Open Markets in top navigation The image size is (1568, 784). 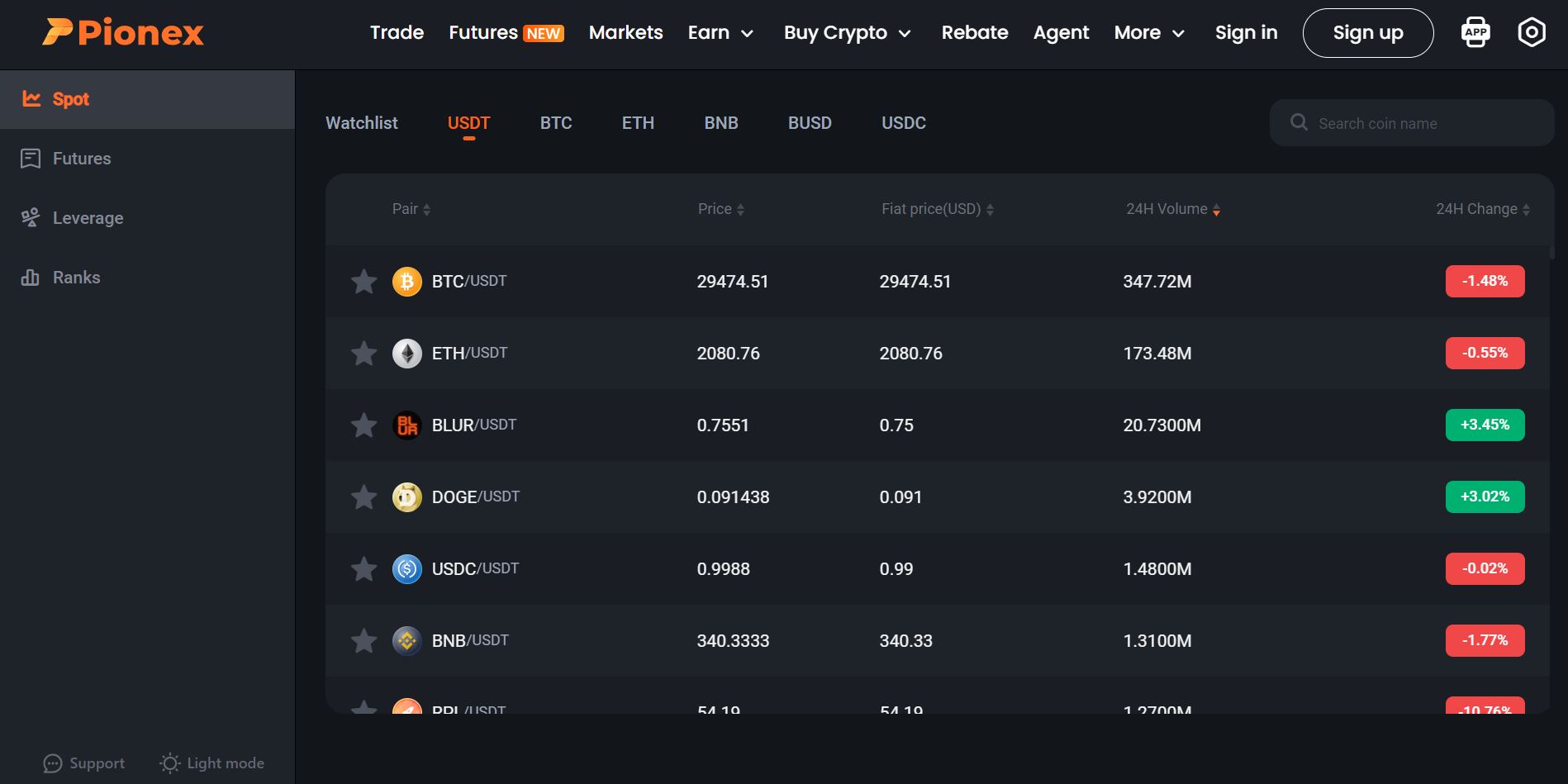pyautogui.click(x=625, y=33)
